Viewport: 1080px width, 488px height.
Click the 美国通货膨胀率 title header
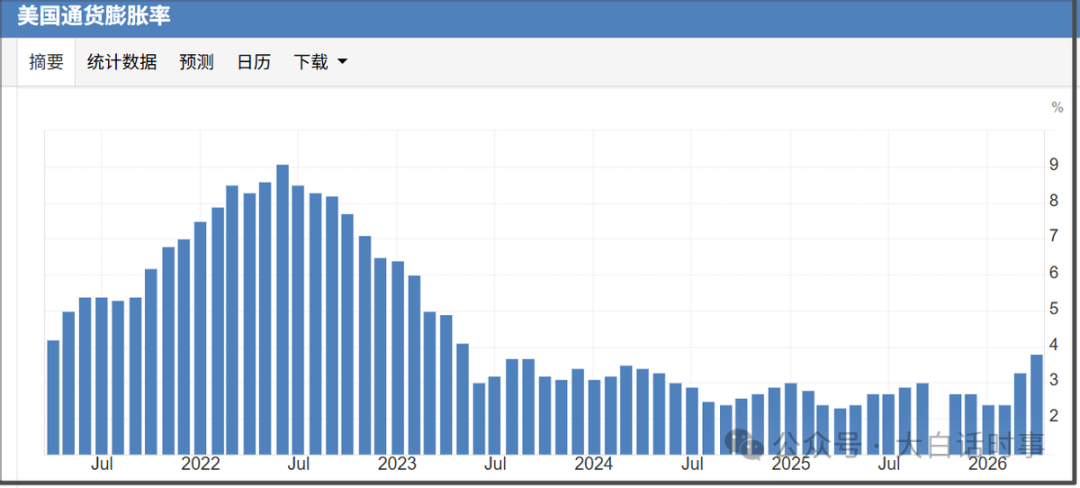pyautogui.click(x=94, y=16)
